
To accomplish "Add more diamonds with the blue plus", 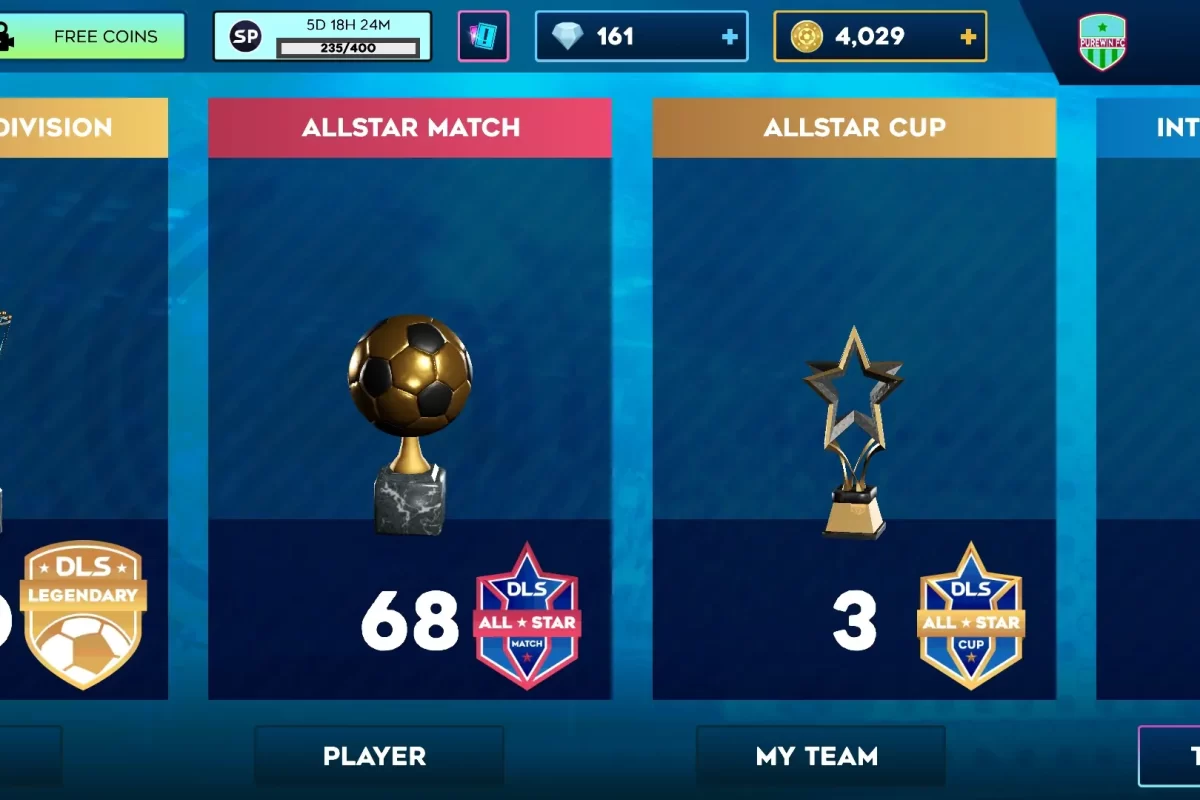I will (x=729, y=37).
